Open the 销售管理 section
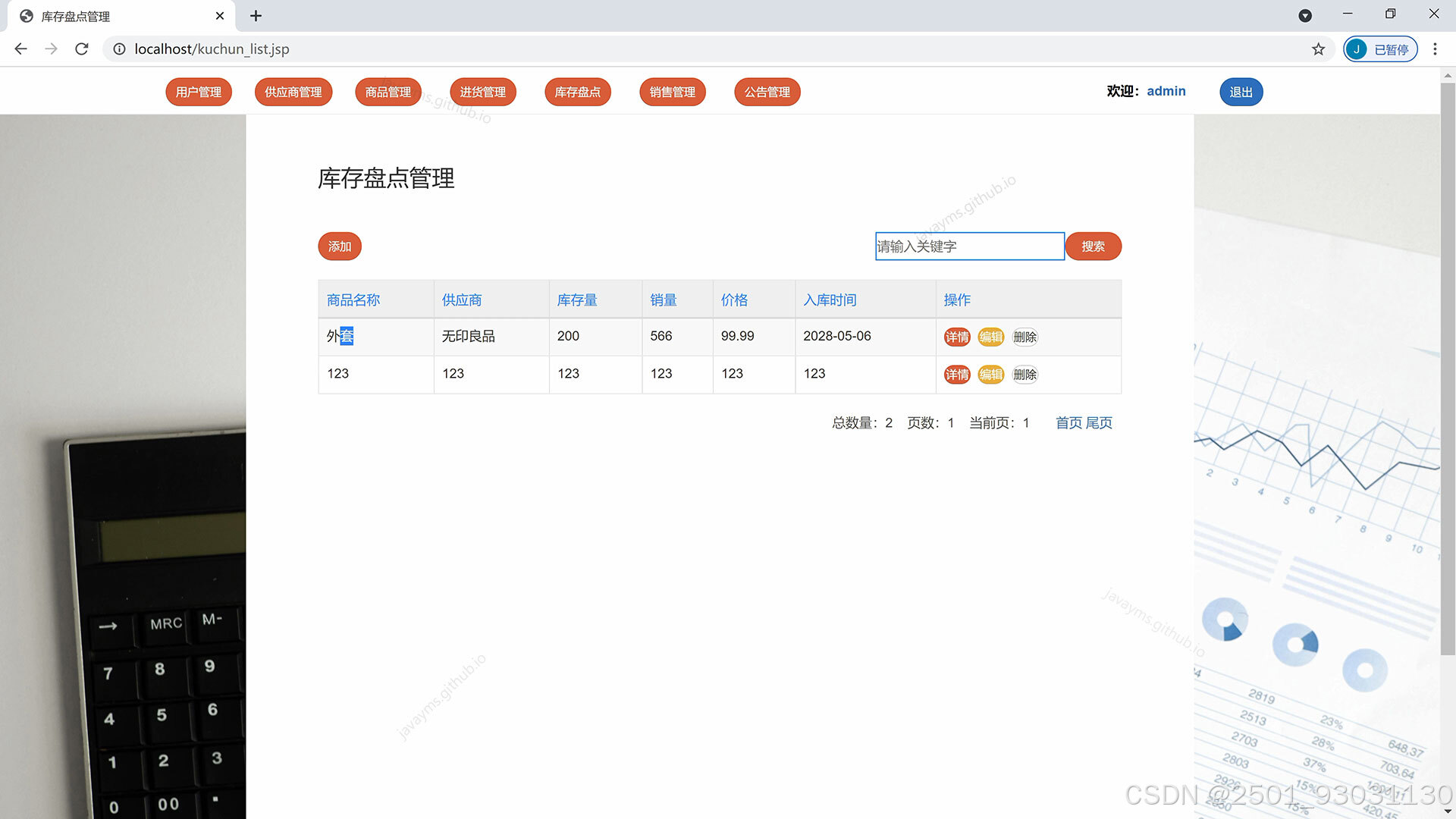 (673, 92)
